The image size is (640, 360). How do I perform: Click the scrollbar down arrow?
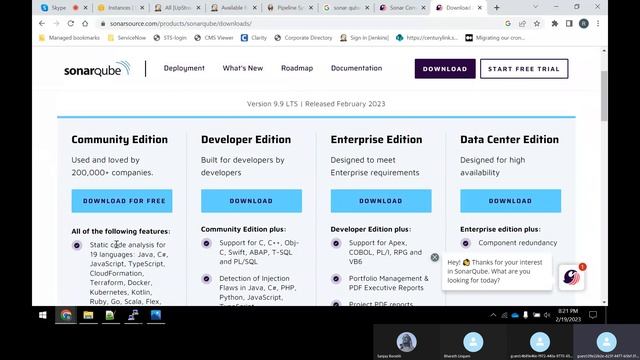604,302
